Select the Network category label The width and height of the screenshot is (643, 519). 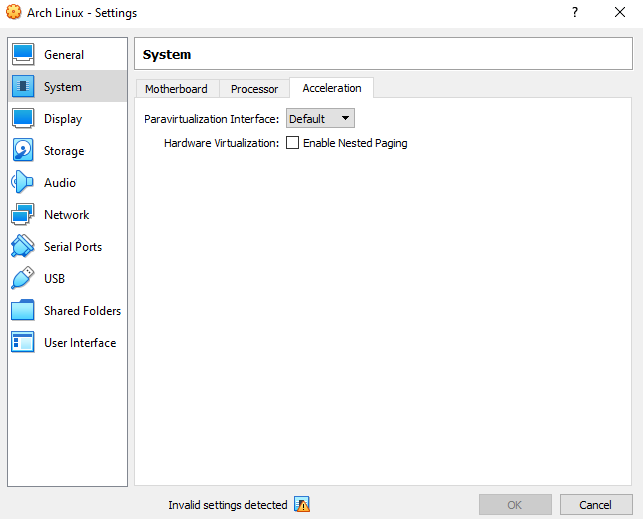click(66, 214)
